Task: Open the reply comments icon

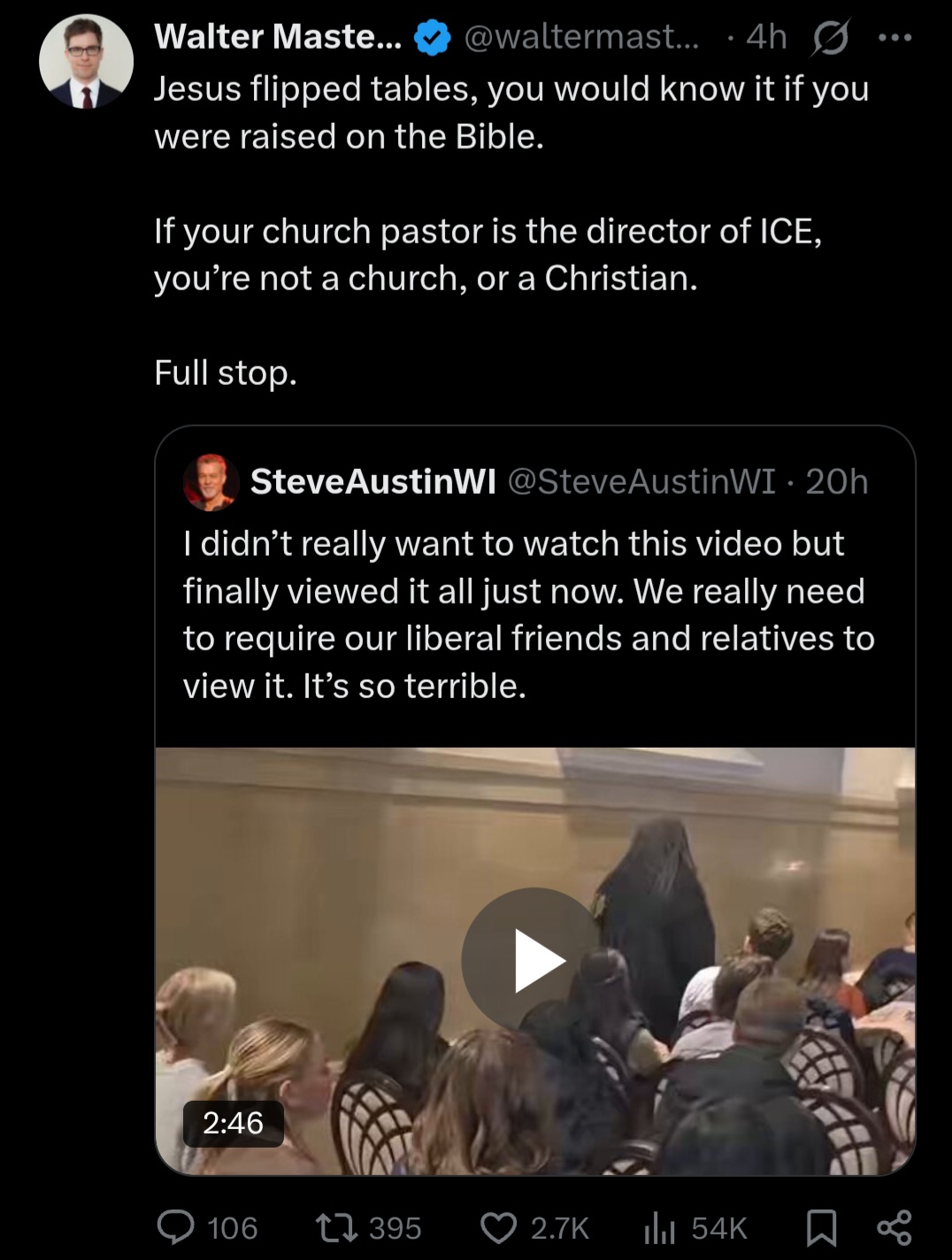Action: [x=176, y=1227]
